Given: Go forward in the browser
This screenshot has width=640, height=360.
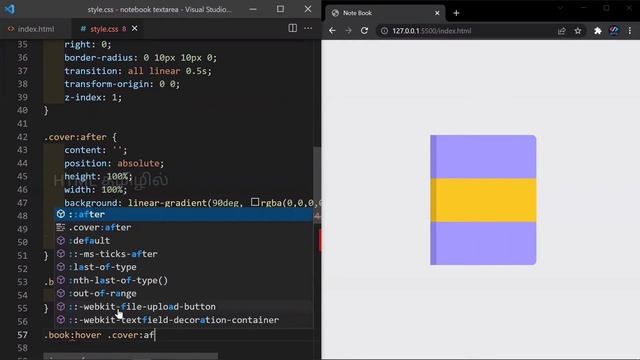Looking at the screenshot, I should click(348, 31).
